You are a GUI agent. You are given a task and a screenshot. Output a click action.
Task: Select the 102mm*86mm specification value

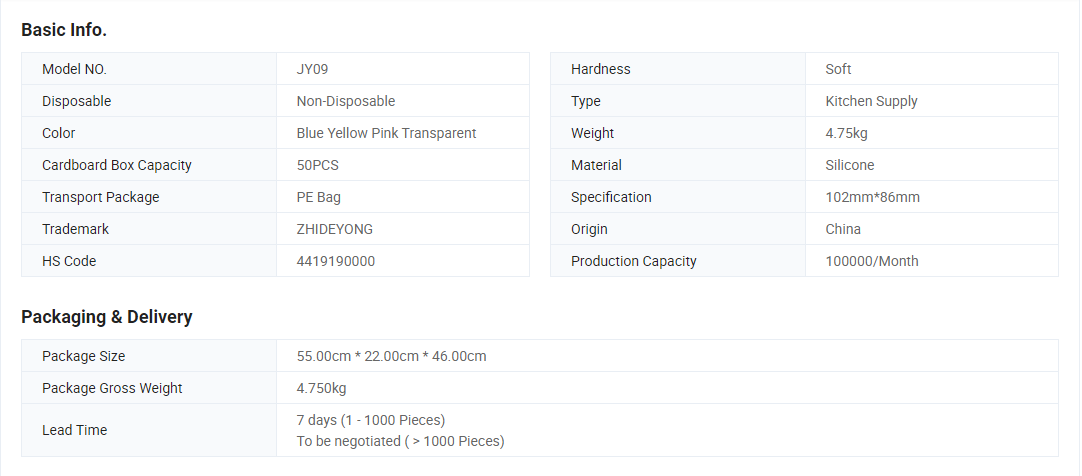click(x=872, y=197)
